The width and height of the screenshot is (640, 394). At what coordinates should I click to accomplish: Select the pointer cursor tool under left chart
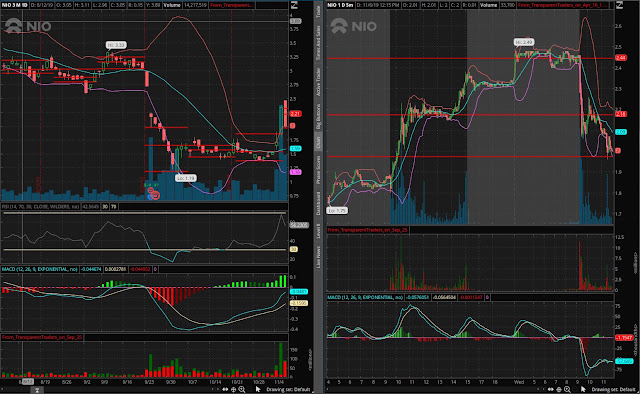point(258,390)
